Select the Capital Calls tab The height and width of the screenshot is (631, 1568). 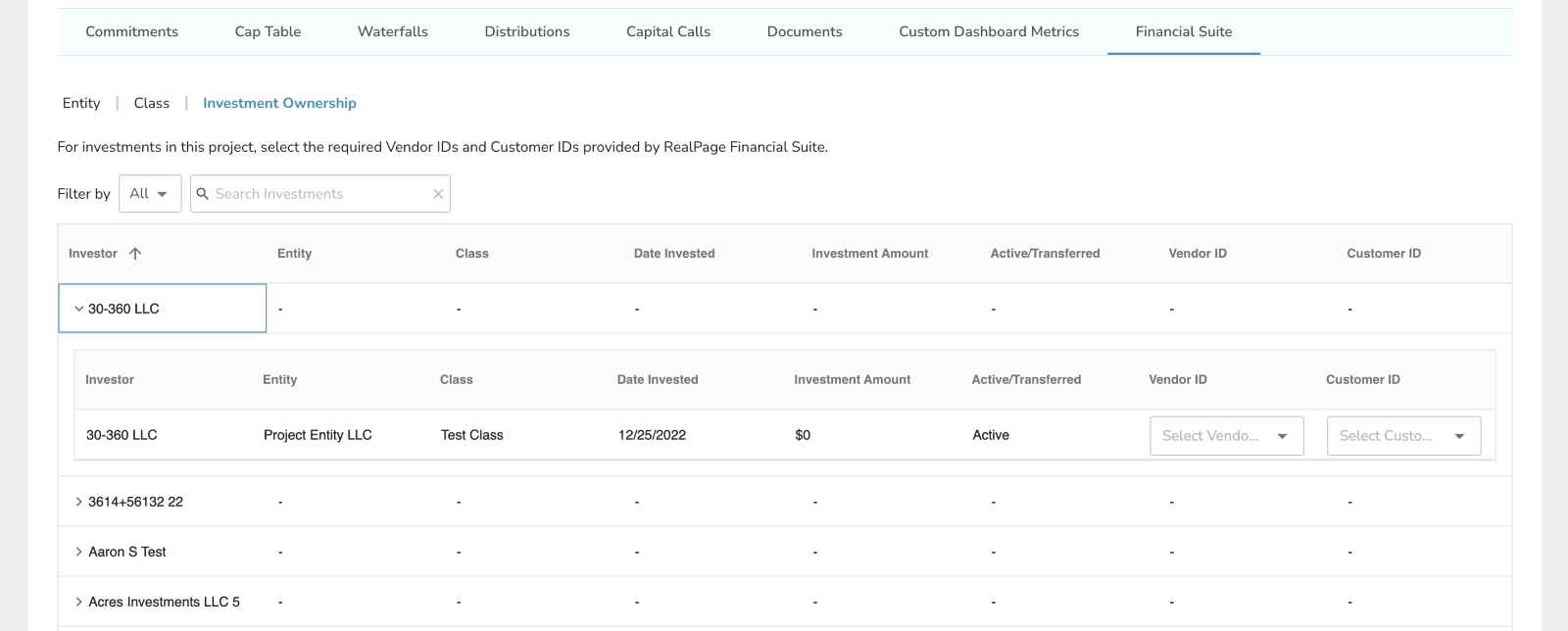(x=667, y=31)
